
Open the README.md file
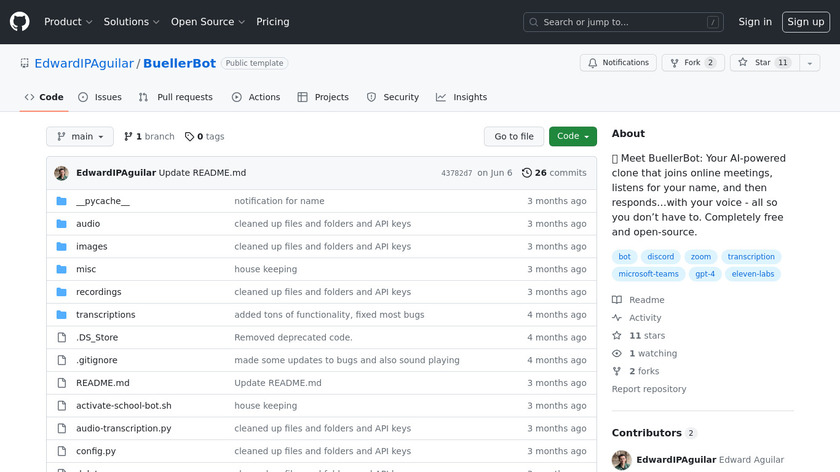pos(102,383)
